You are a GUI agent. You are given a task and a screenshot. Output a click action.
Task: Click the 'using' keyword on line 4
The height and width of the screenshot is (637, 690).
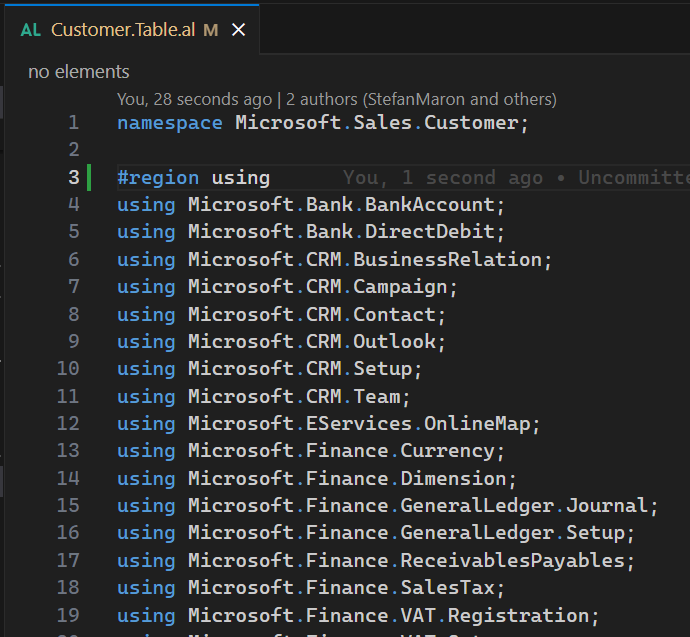point(146,205)
